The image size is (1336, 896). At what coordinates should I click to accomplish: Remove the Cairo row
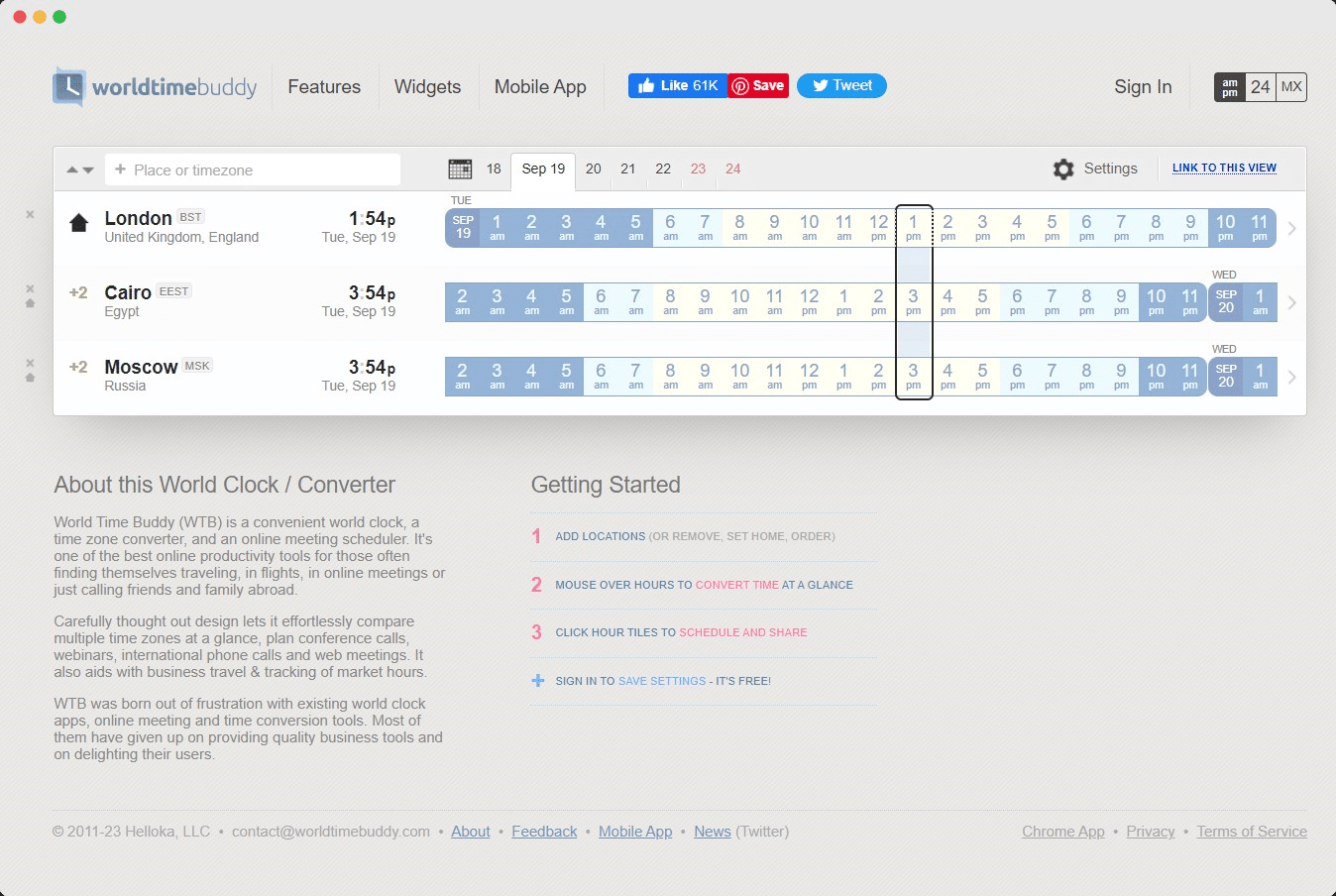pos(30,288)
